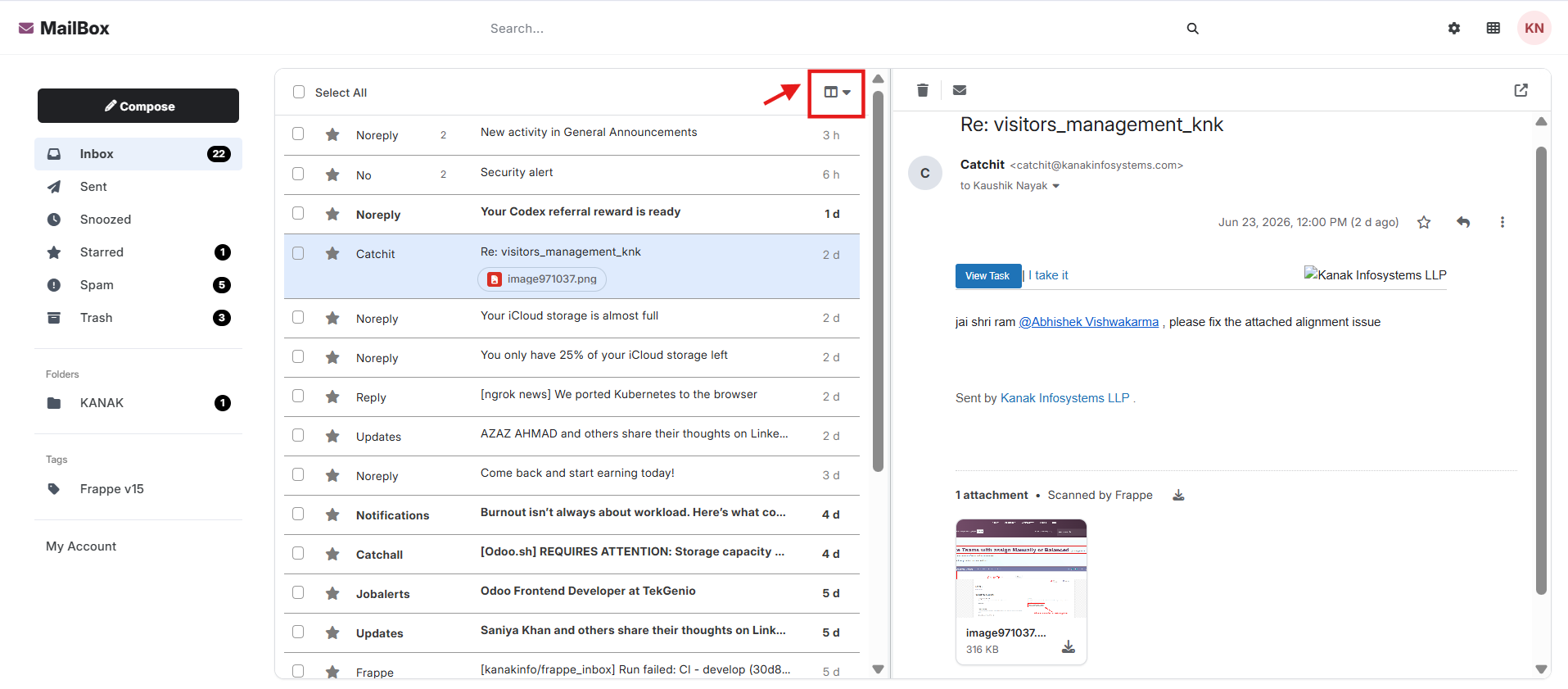Screen dimensions: 1568x689
Task: Open the Spam folder
Action: tap(138, 285)
